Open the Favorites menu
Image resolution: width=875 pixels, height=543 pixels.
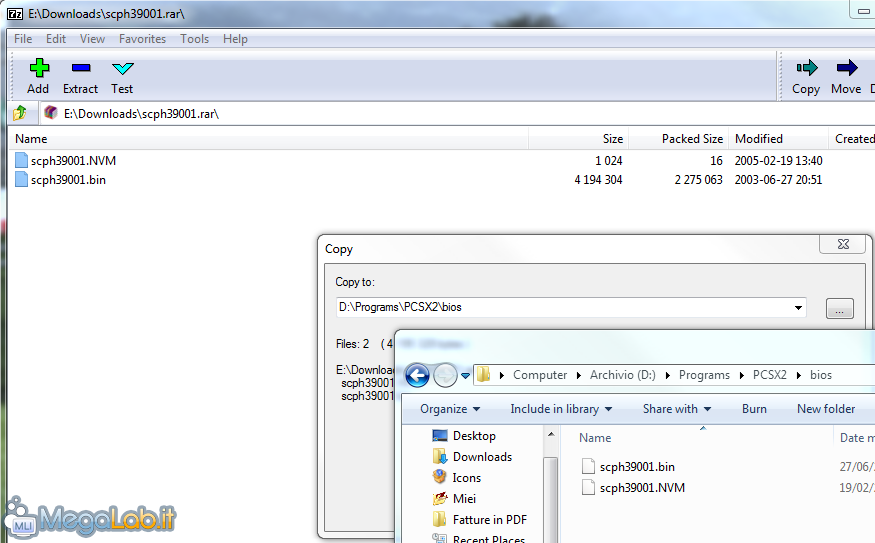142,39
